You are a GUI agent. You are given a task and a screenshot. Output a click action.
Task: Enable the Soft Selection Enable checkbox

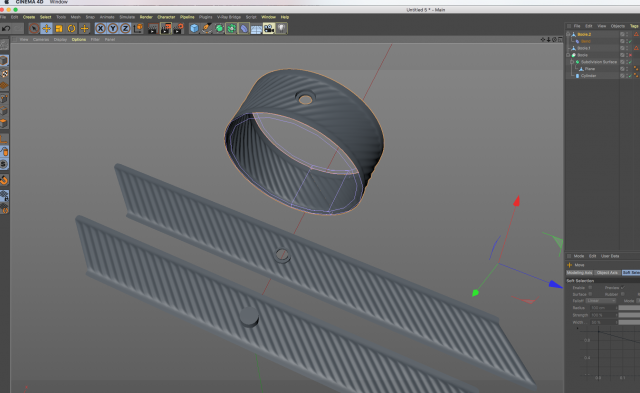coord(590,288)
